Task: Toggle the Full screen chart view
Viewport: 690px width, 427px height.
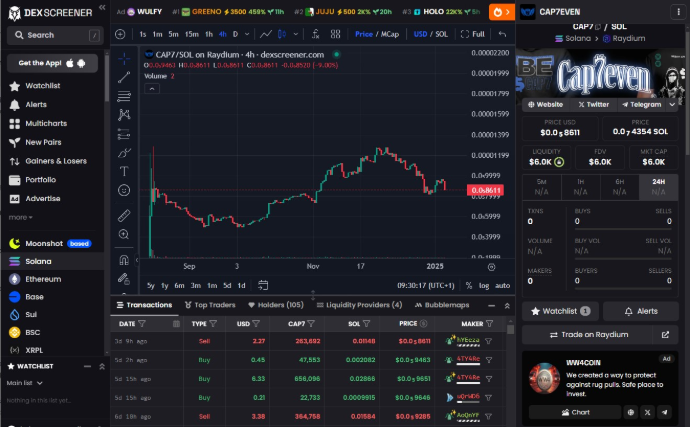Action: (x=473, y=34)
